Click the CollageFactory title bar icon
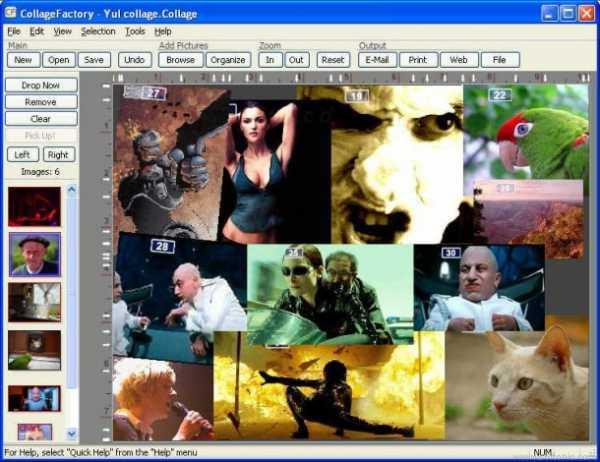Screen dimensions: 600x462 [x=11, y=13]
